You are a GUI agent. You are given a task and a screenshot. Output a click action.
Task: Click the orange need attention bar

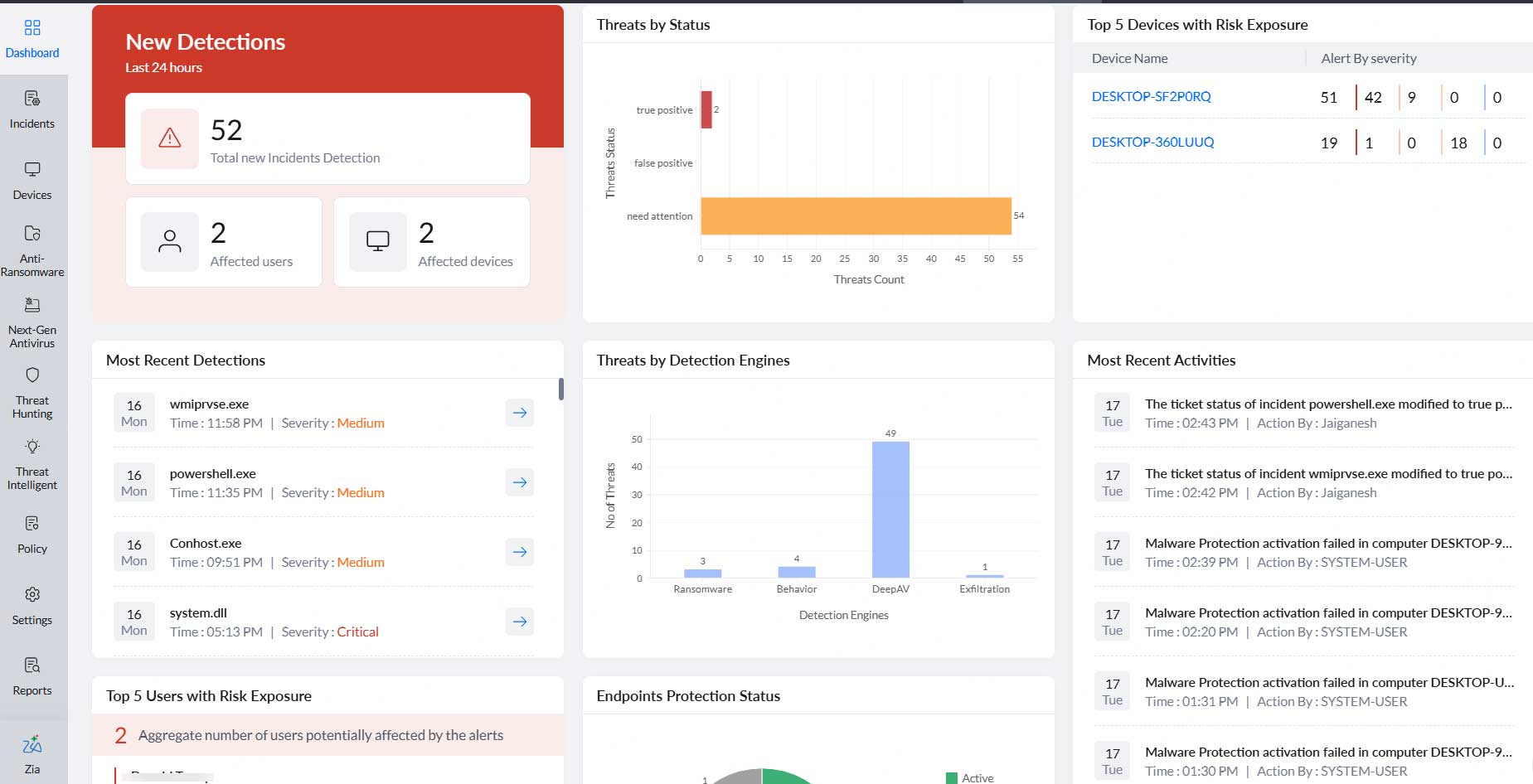(x=856, y=216)
